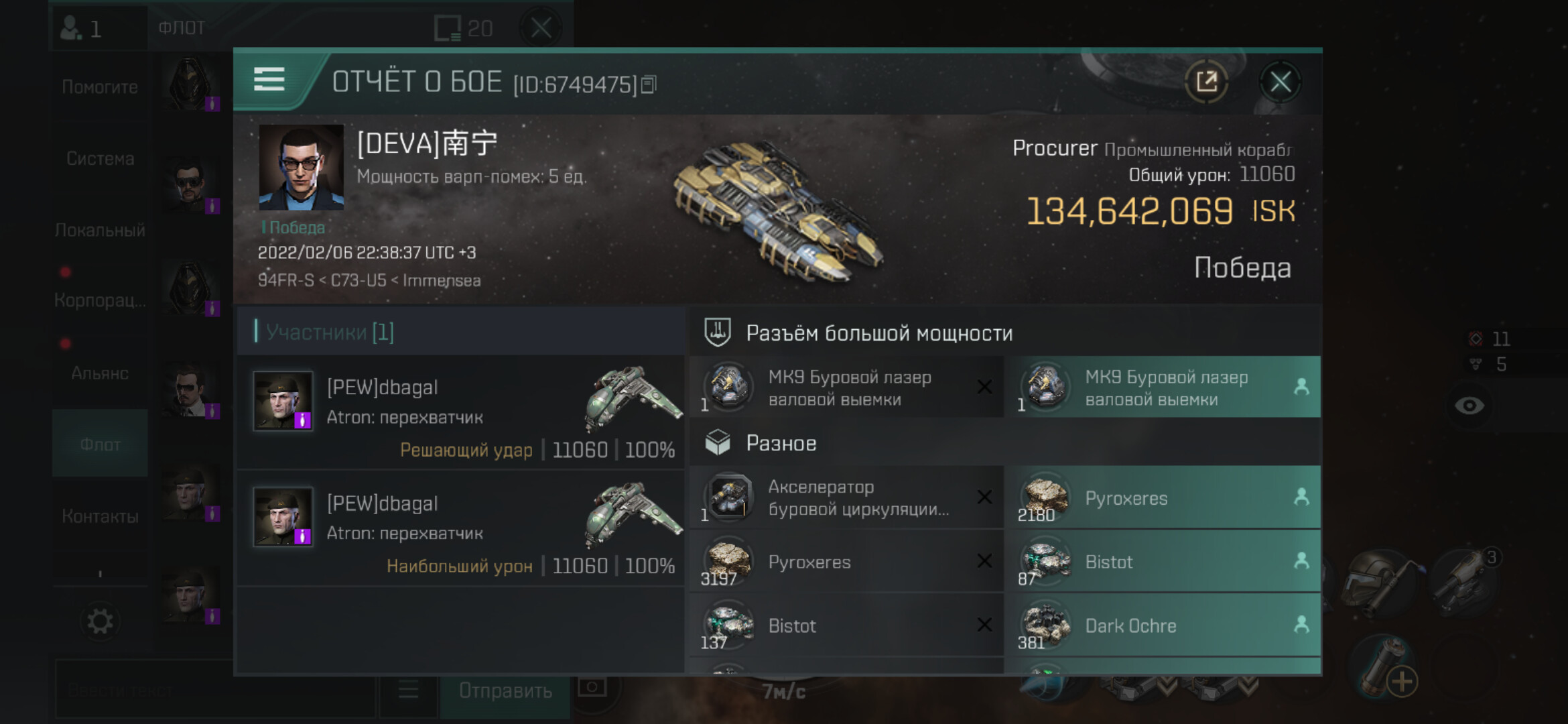Image resolution: width=1568 pixels, height=724 pixels.
Task: Open dbagal Решающий удар participant entry
Action: click(x=461, y=413)
